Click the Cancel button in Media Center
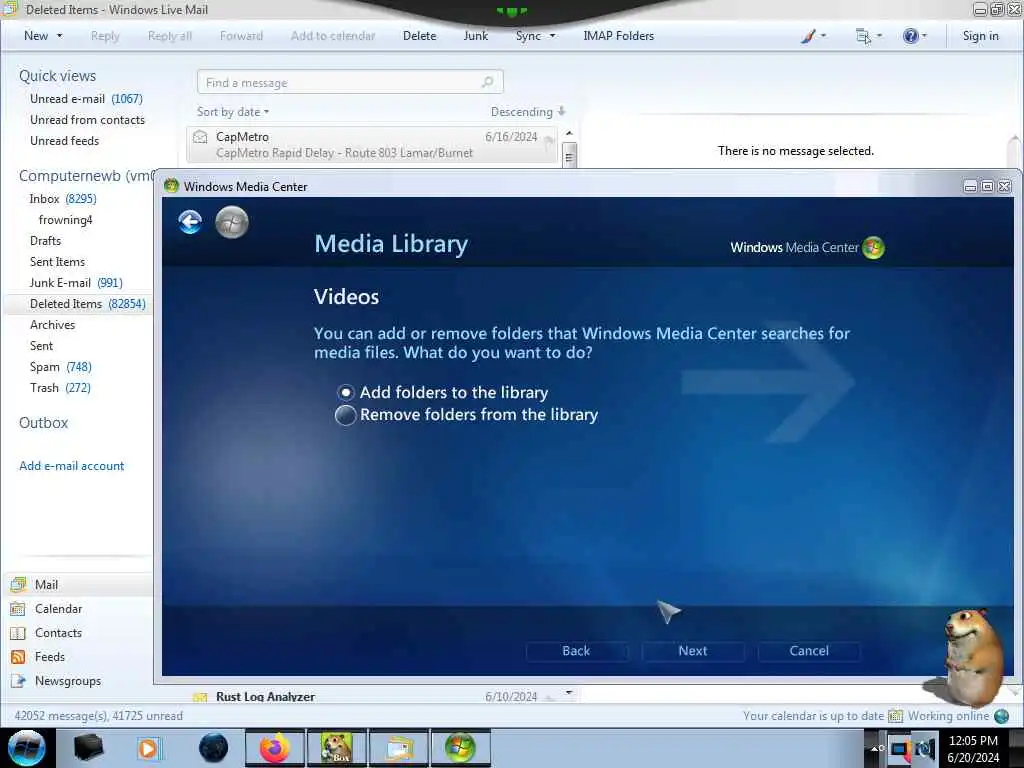This screenshot has height=768, width=1024. (809, 651)
